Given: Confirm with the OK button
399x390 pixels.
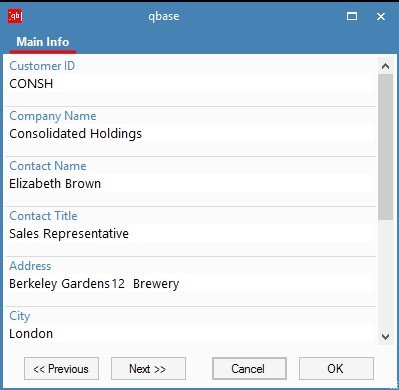Looking at the screenshot, I should point(336,369).
